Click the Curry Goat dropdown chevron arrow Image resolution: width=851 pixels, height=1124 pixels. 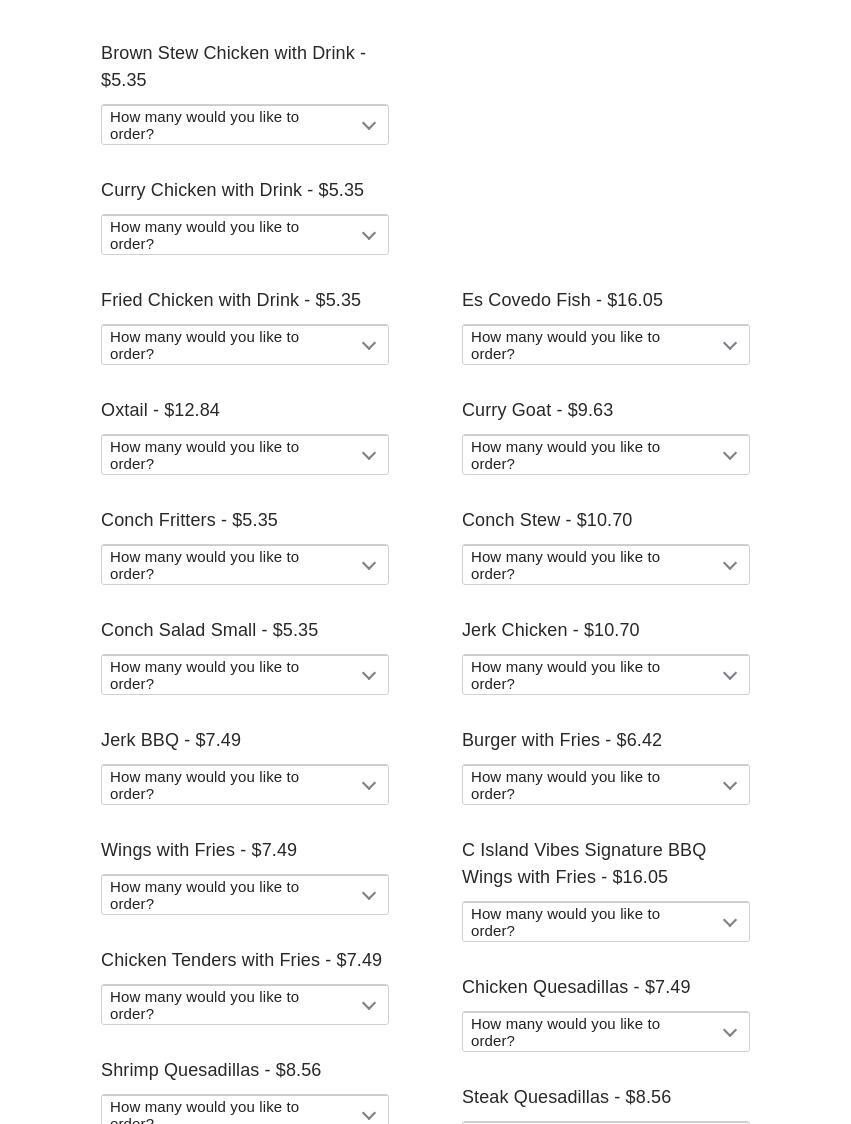(x=730, y=456)
